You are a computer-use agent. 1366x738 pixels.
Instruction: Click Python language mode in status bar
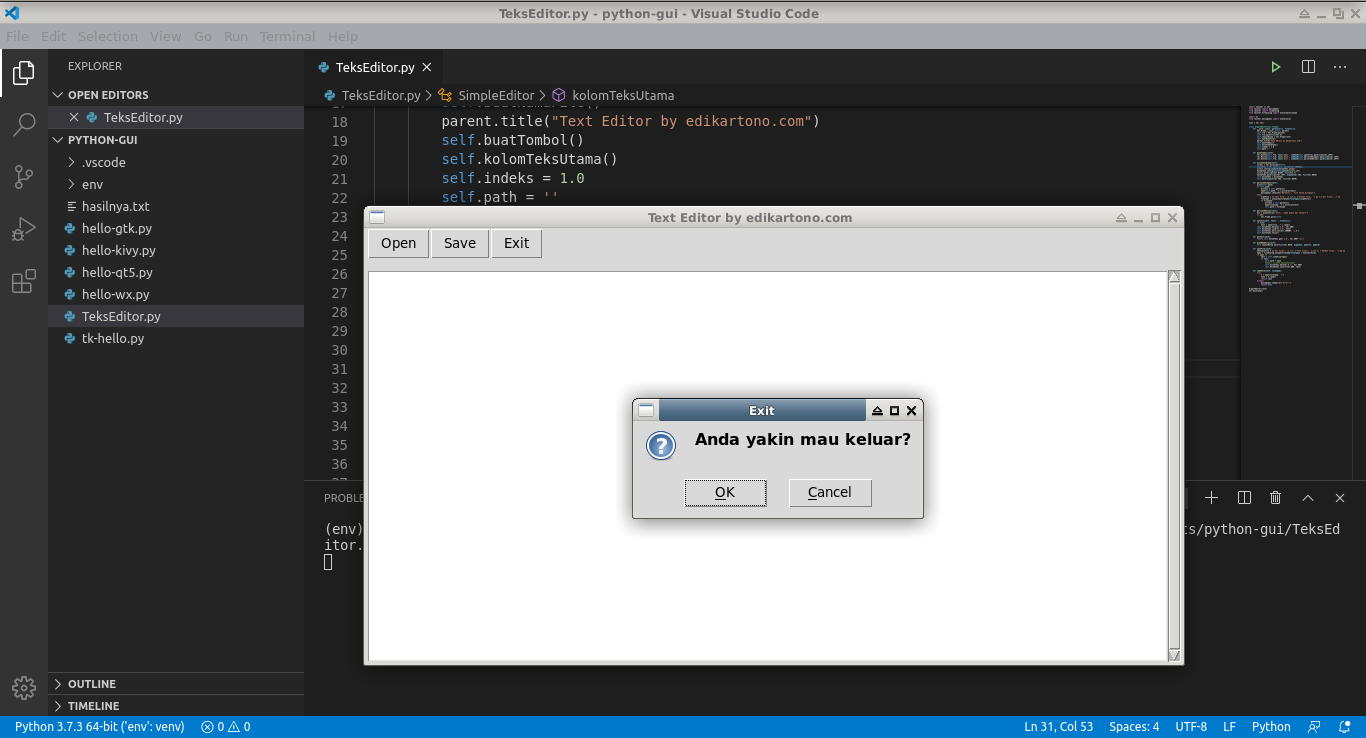(x=1271, y=727)
